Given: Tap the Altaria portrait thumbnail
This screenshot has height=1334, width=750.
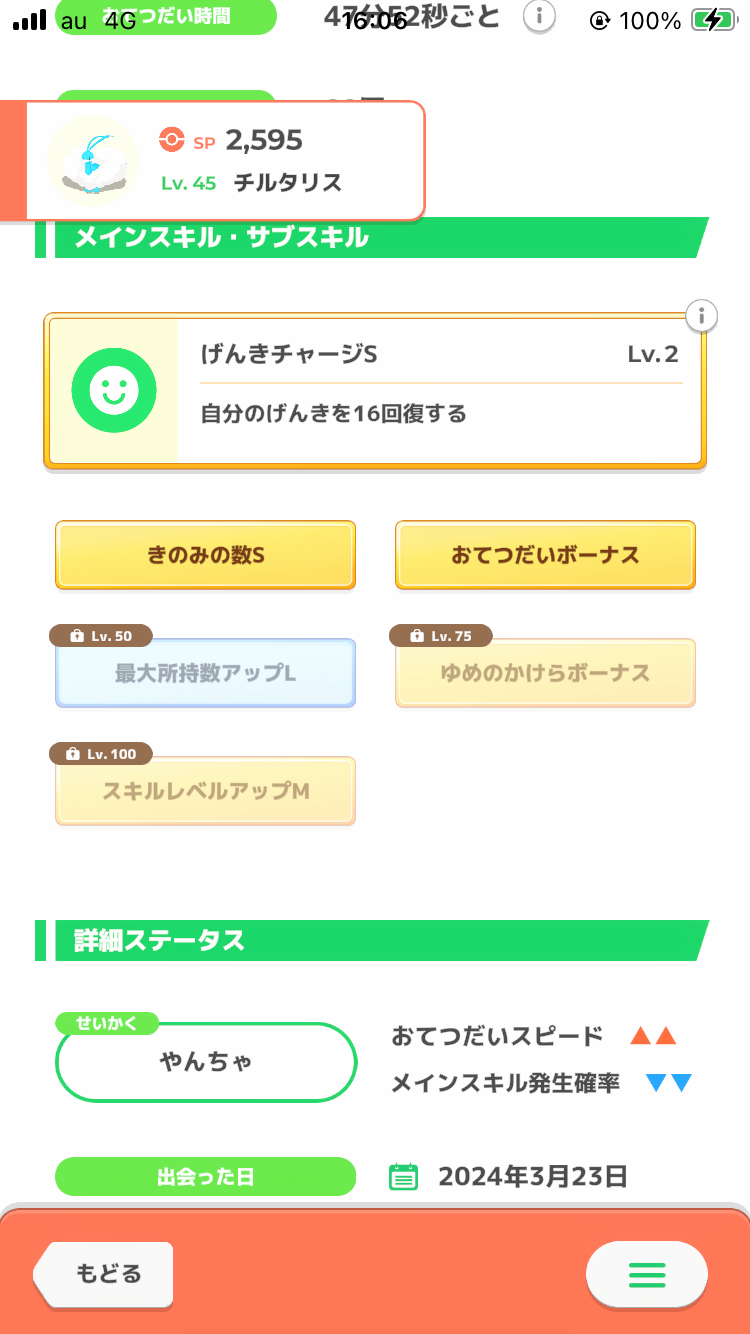Looking at the screenshot, I should 93,161.
